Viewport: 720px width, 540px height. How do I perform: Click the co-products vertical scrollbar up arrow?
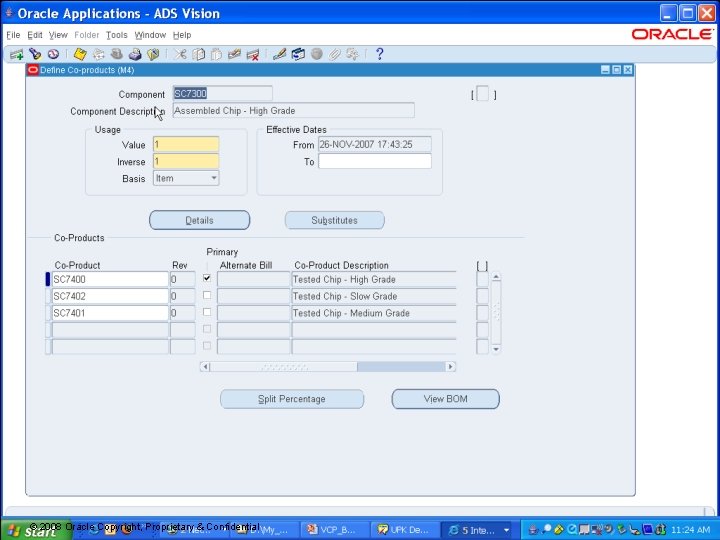496,277
